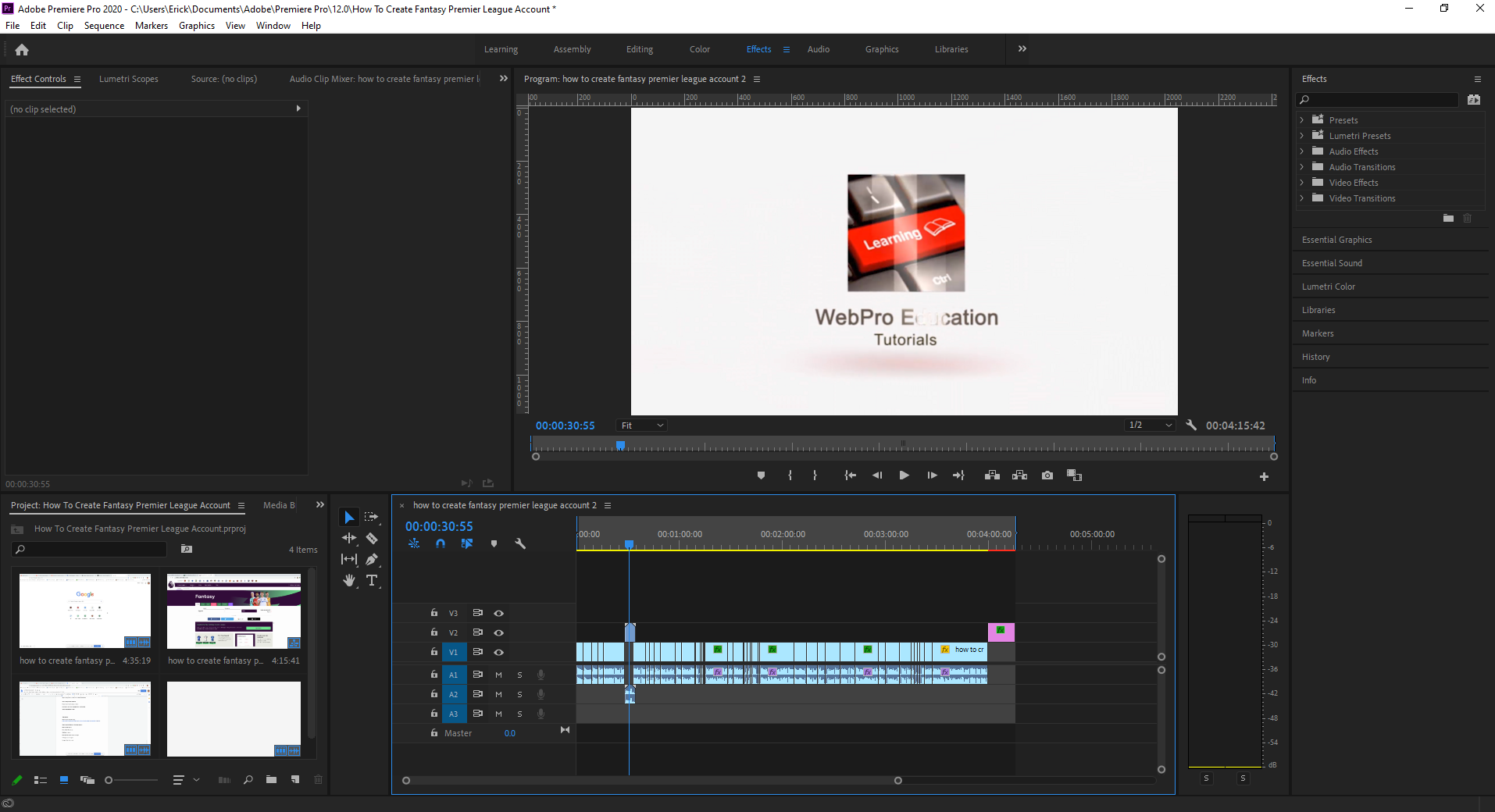Click the Lift button
This screenshot has height=812, width=1495.
tap(992, 475)
